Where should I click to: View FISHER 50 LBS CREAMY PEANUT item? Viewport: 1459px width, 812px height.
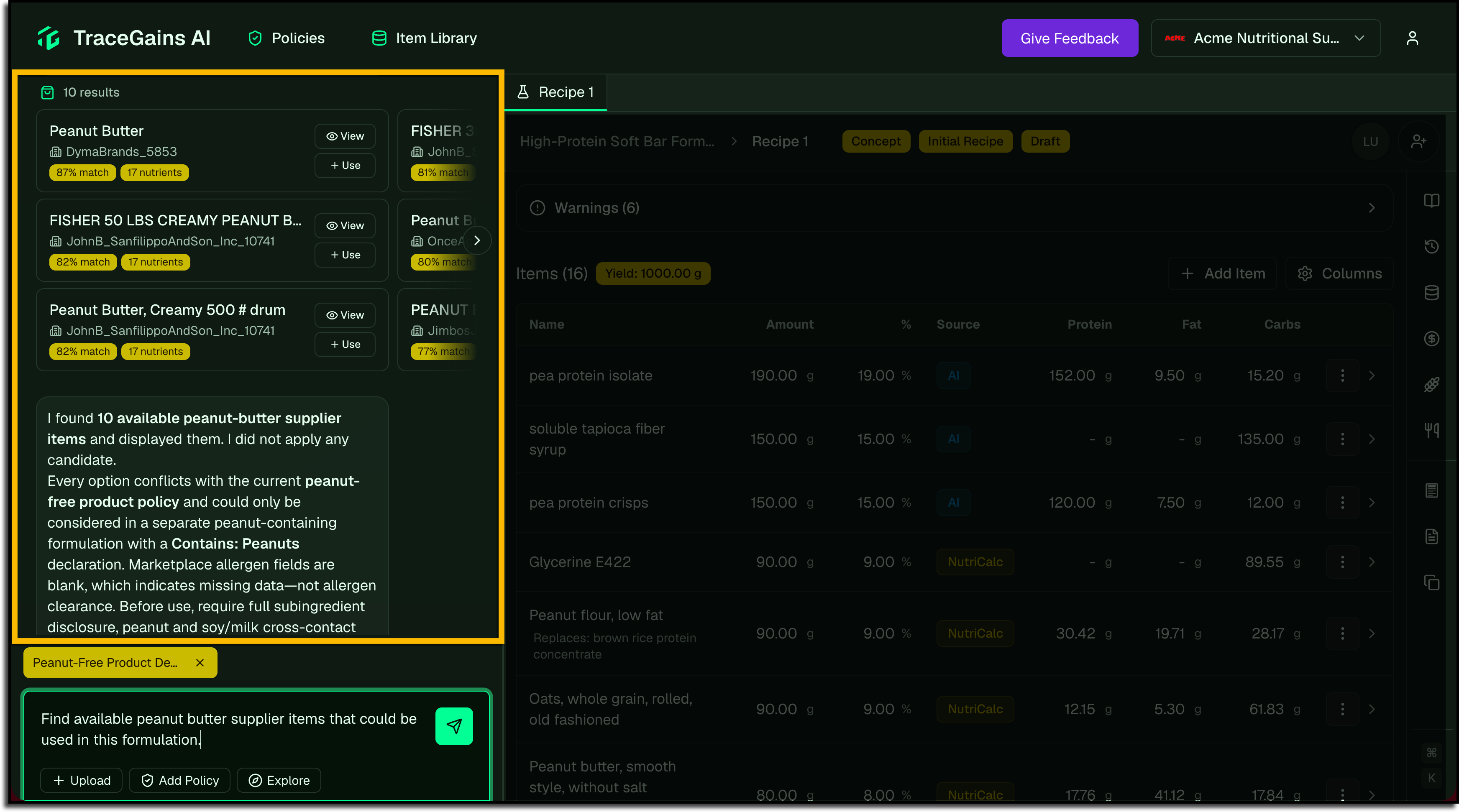345,225
